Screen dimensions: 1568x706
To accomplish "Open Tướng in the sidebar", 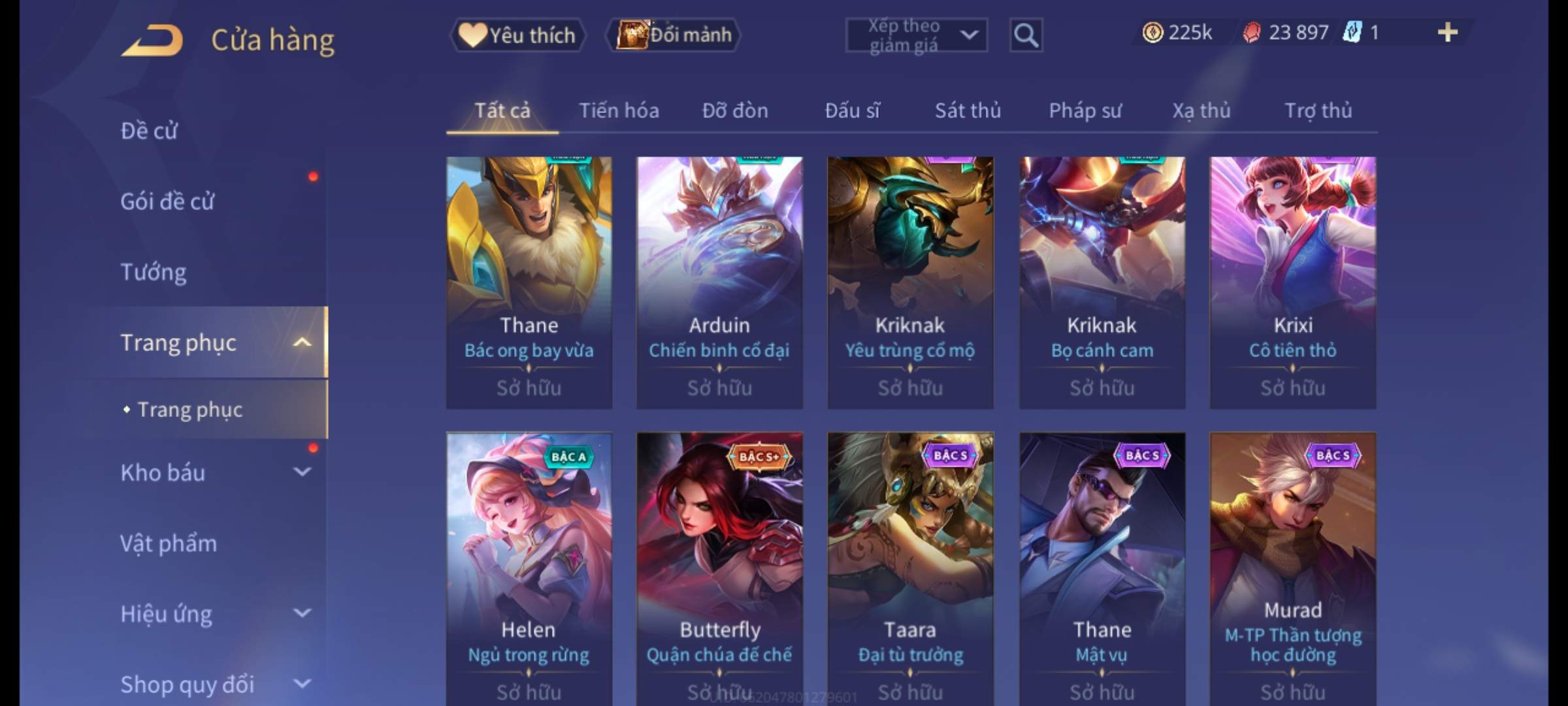I will (154, 272).
